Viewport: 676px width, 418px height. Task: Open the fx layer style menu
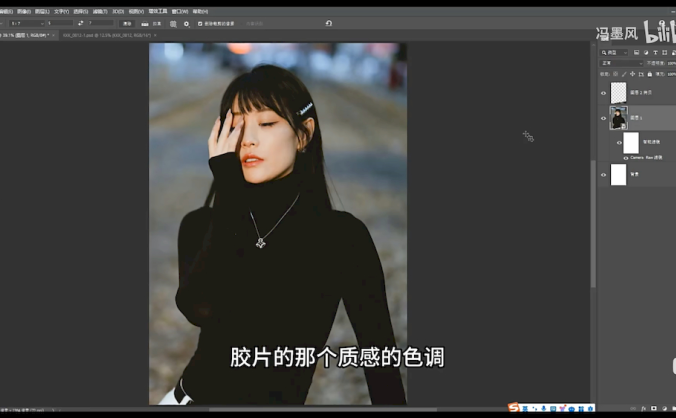[x=643, y=408]
